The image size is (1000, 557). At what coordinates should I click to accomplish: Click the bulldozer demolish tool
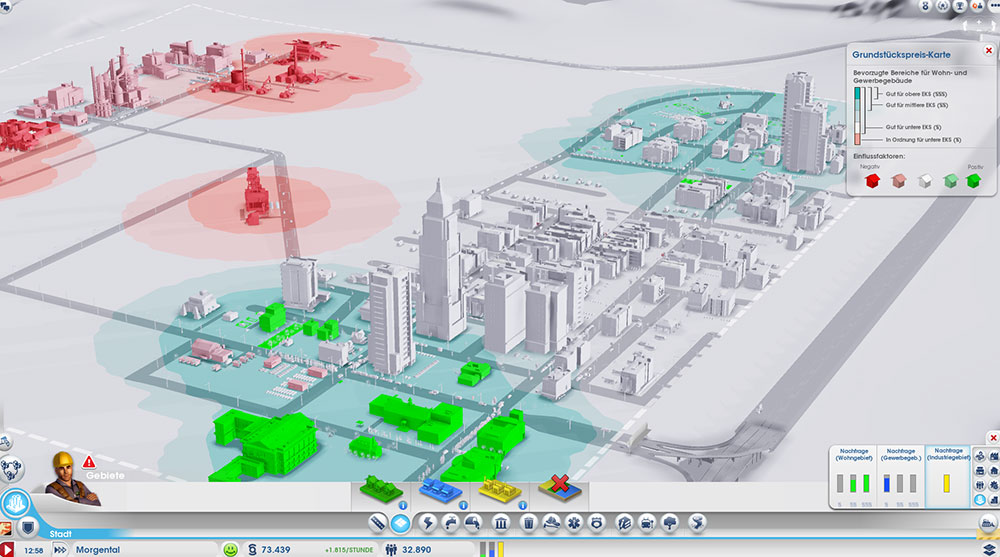tap(989, 524)
